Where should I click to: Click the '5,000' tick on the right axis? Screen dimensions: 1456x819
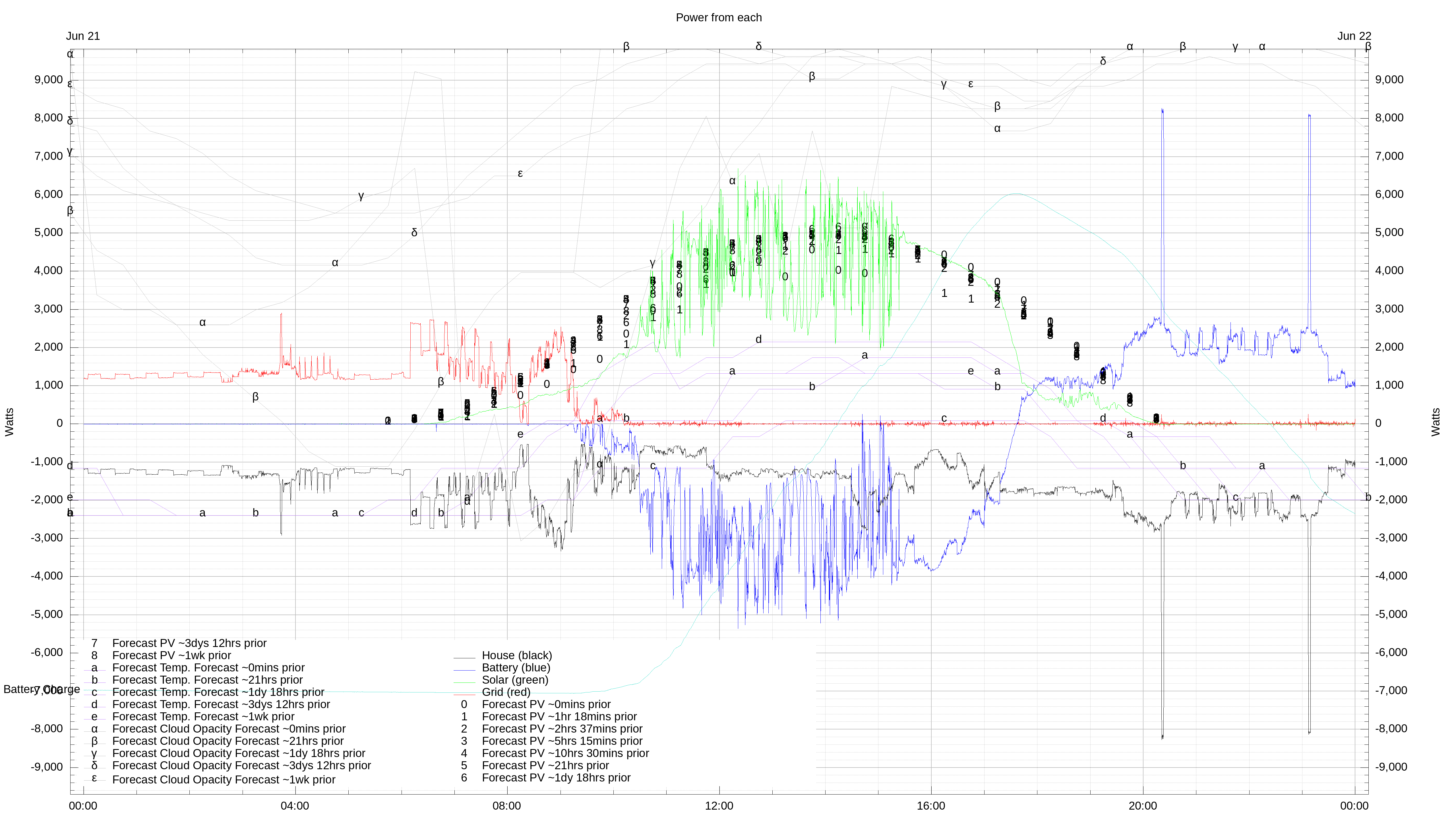1389,232
